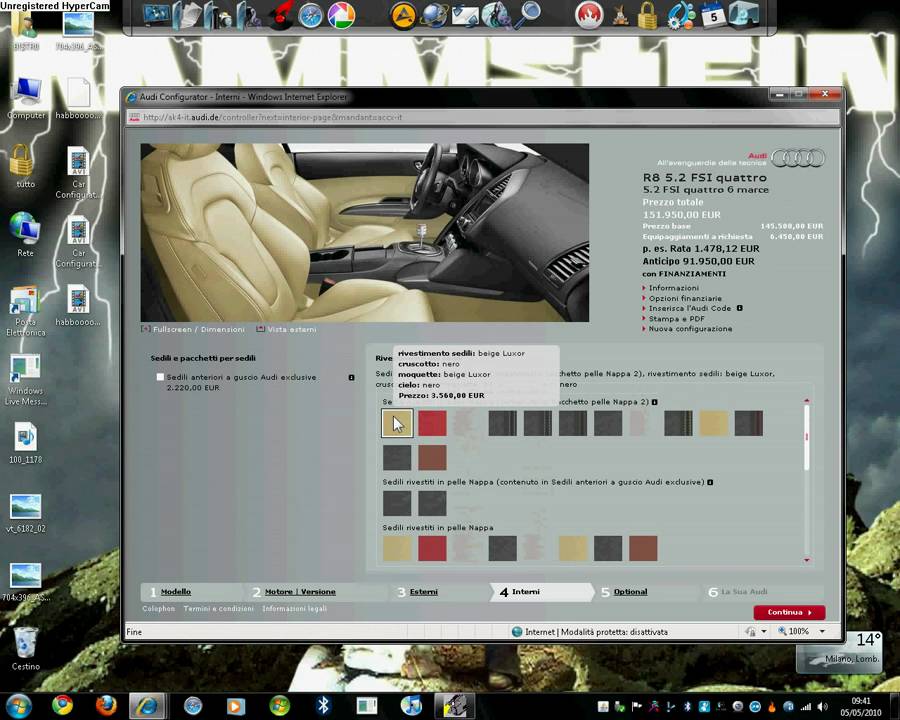Click the upholstery list scroll-down arrow
The image size is (900, 720).
(806, 560)
